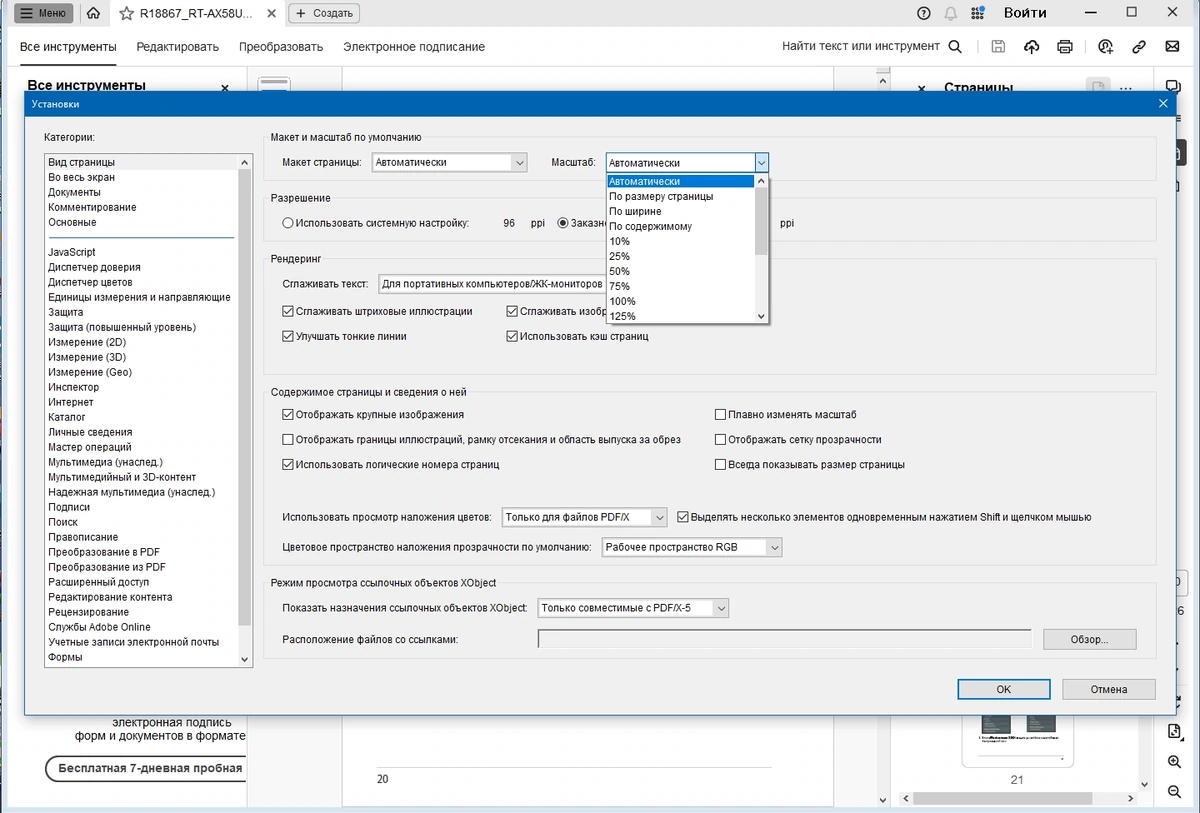Image resolution: width=1200 pixels, height=813 pixels.
Task: Open the Только совместимые с PDF/X-5 dropdown
Action: (634, 608)
